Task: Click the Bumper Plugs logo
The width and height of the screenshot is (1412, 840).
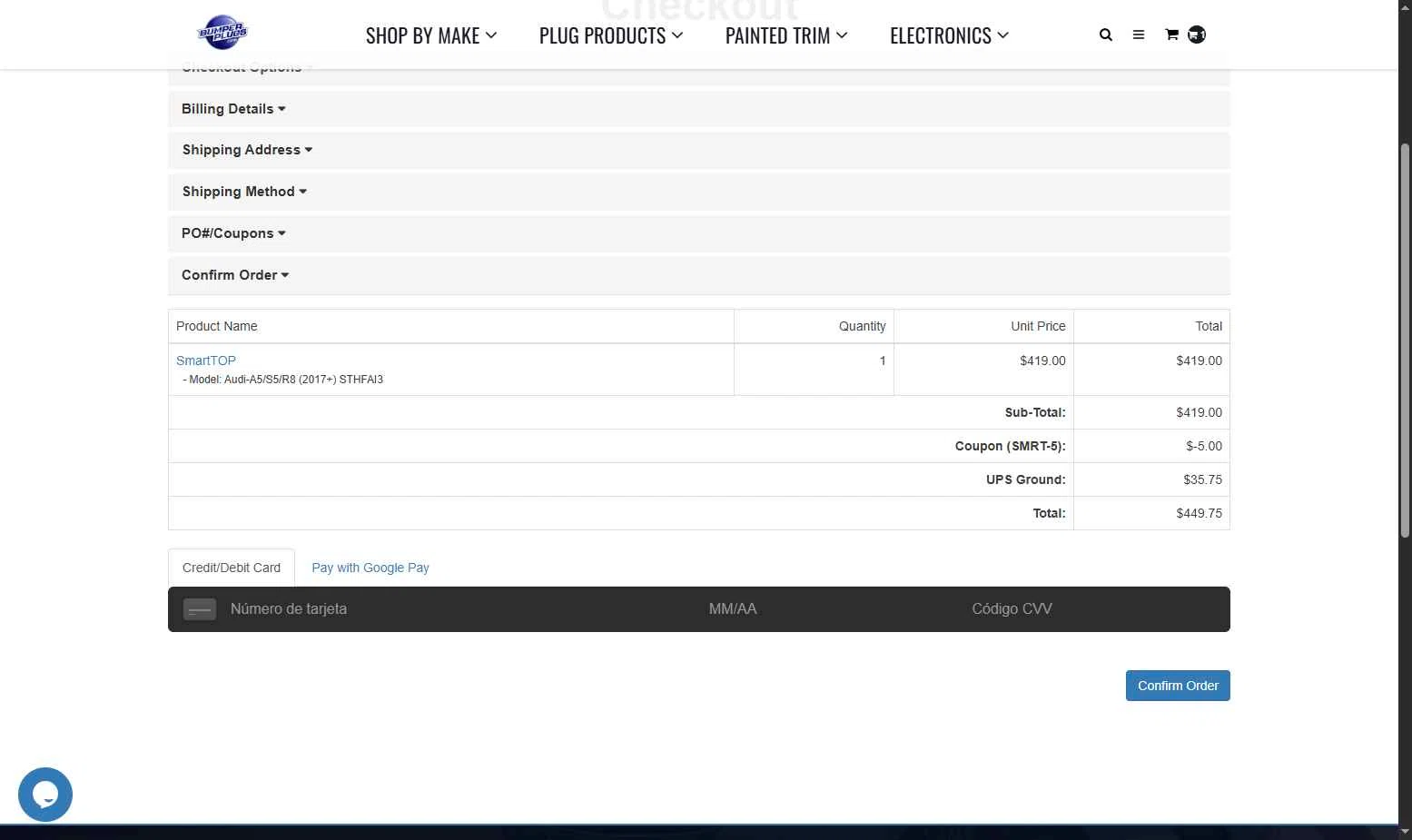Action: click(x=222, y=33)
